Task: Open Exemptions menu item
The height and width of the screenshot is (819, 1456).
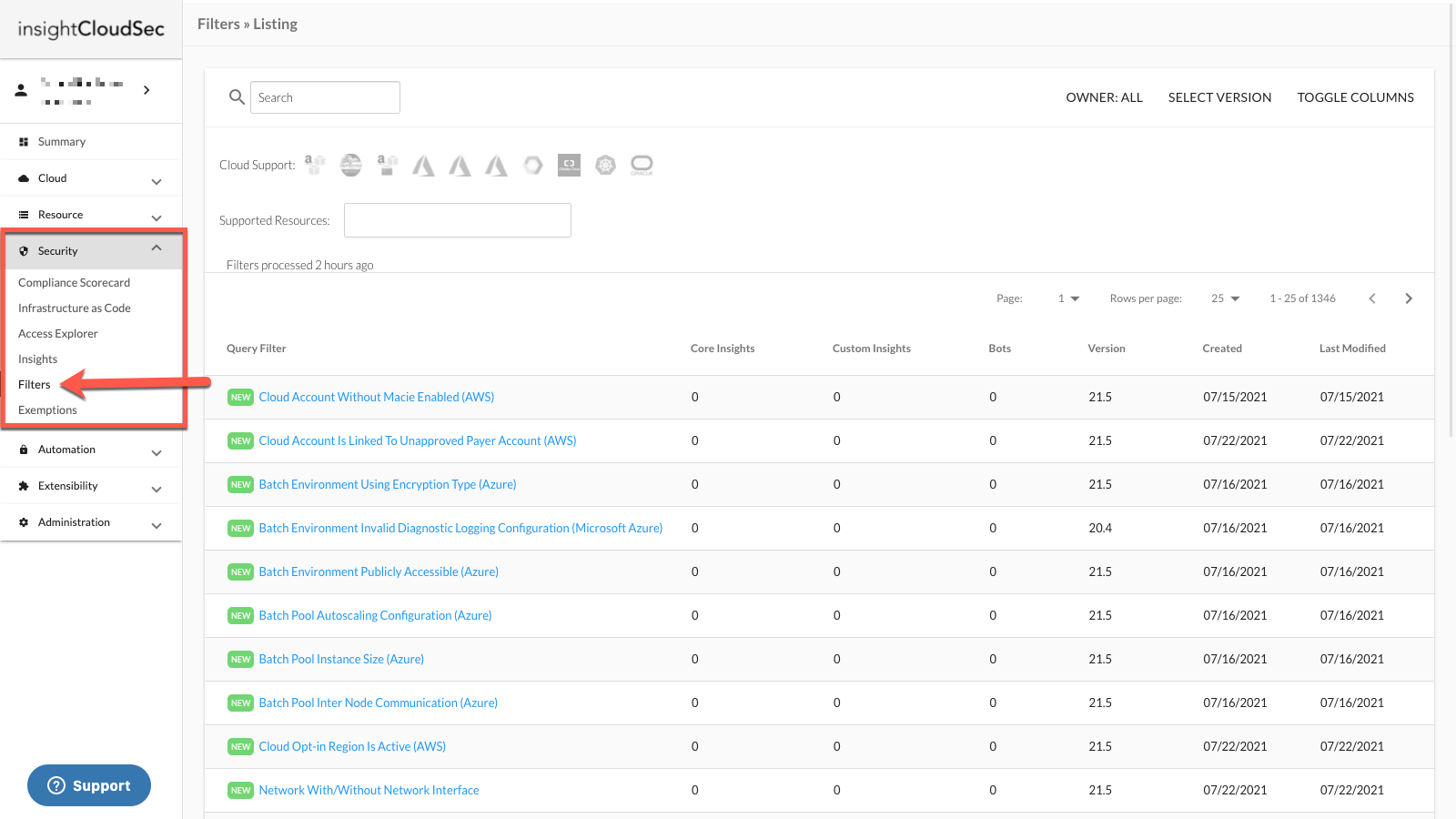Action: point(47,410)
